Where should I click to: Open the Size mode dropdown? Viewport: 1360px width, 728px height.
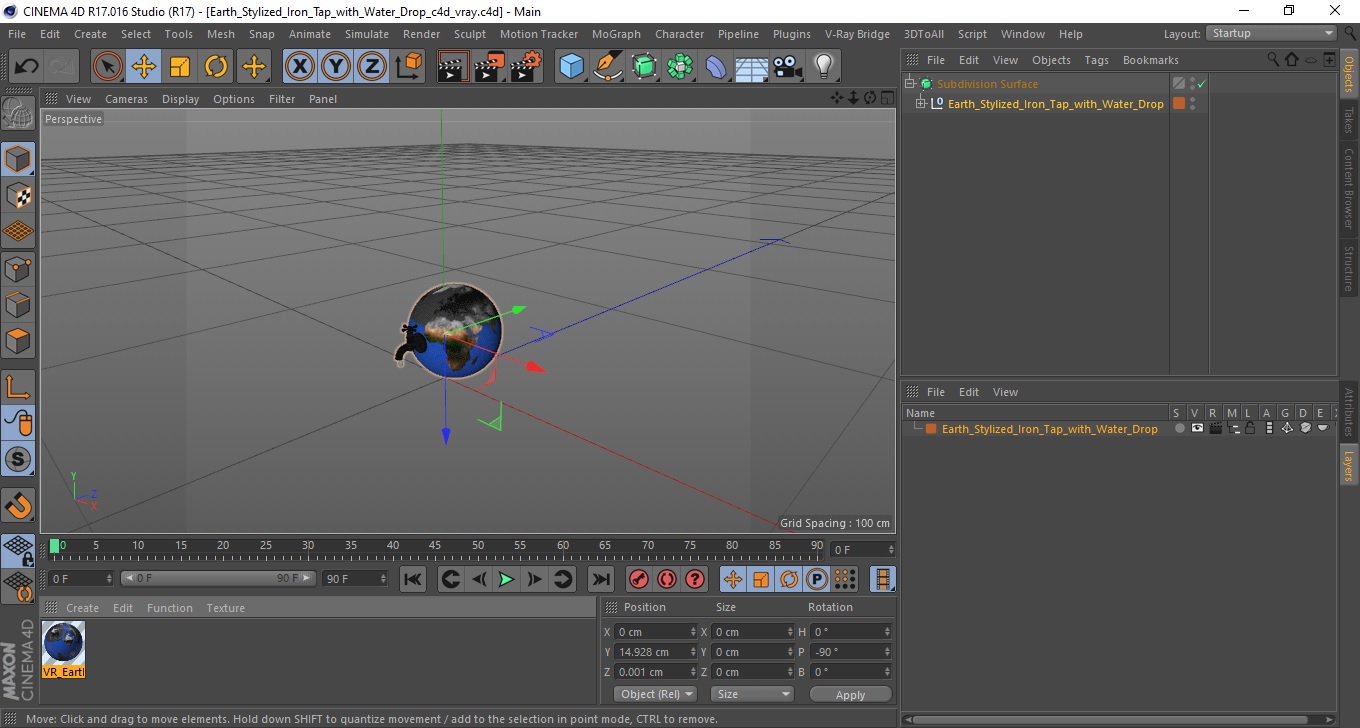click(x=752, y=694)
